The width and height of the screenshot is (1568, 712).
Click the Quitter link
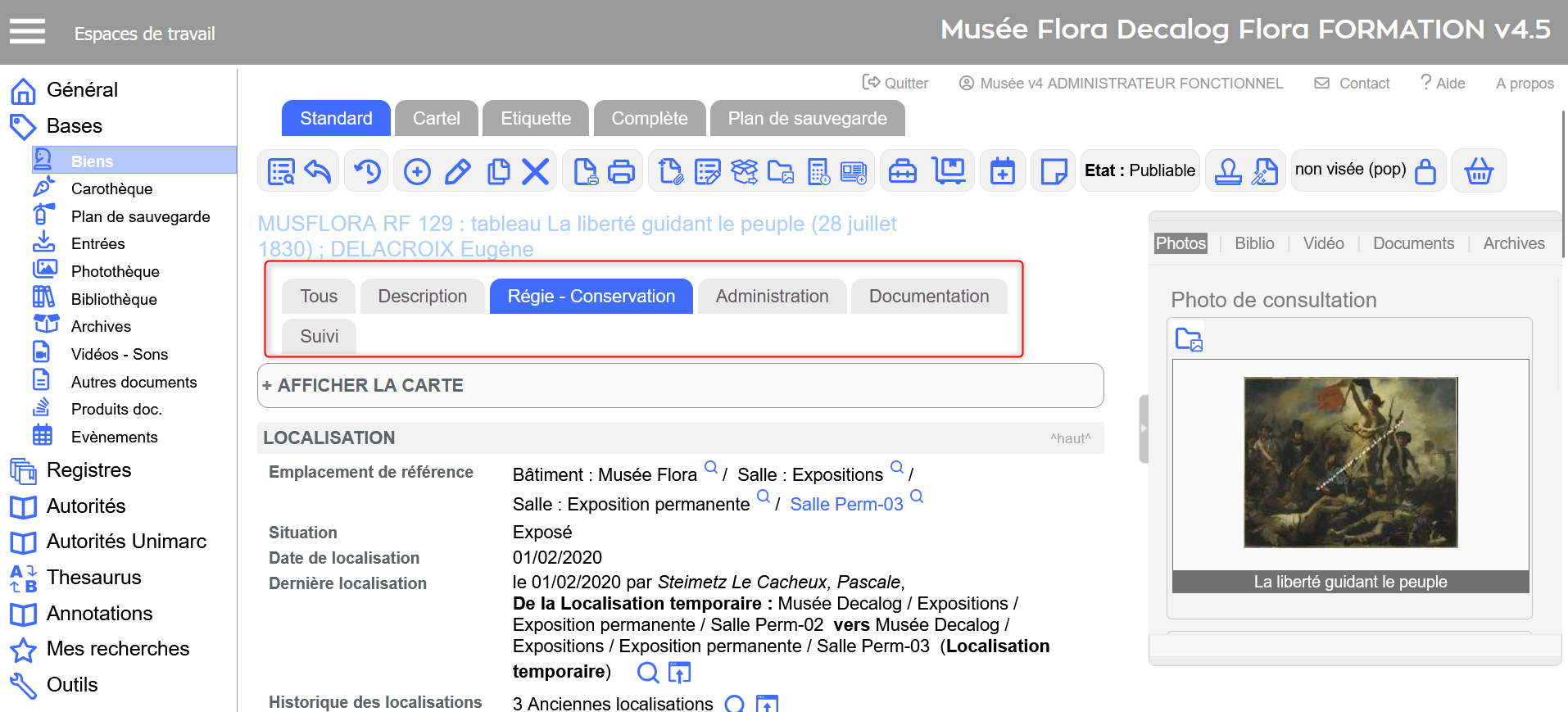click(895, 84)
